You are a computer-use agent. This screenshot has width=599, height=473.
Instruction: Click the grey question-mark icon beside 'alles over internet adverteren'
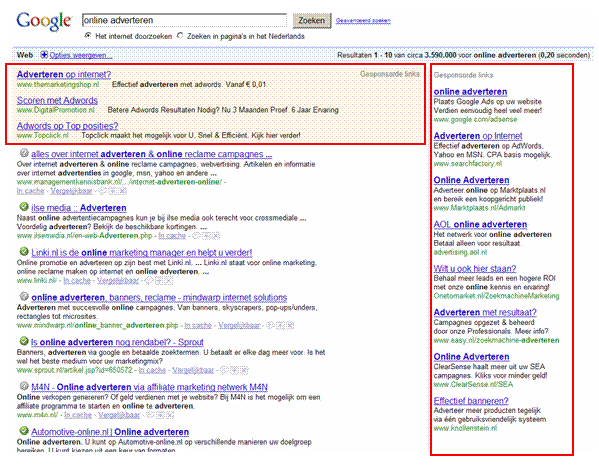pos(24,153)
